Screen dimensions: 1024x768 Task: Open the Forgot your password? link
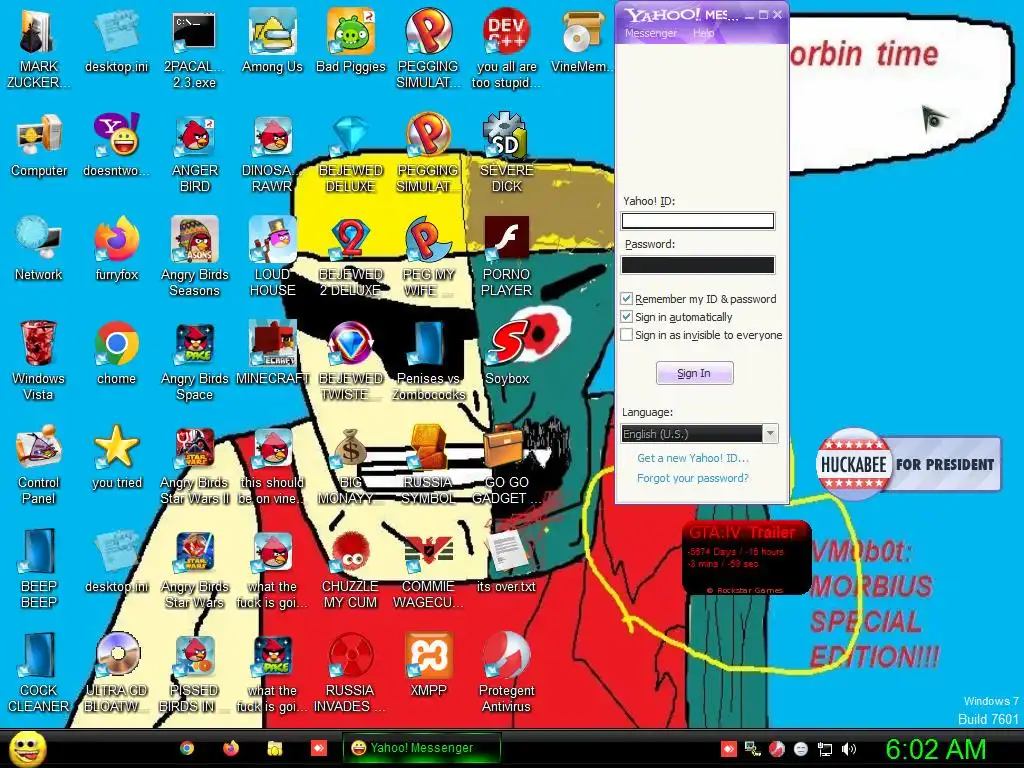click(693, 478)
